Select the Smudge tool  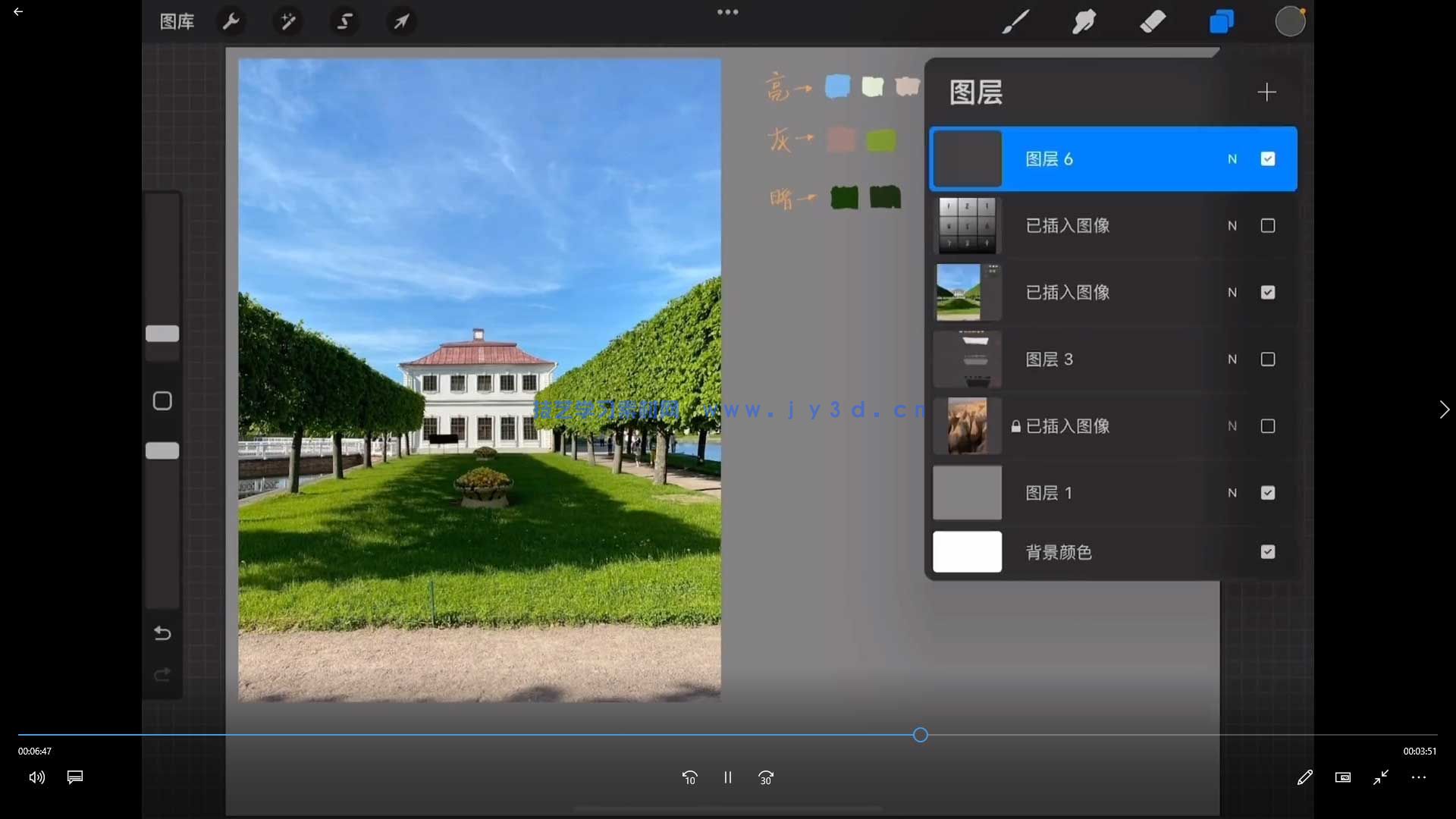coord(1084,21)
